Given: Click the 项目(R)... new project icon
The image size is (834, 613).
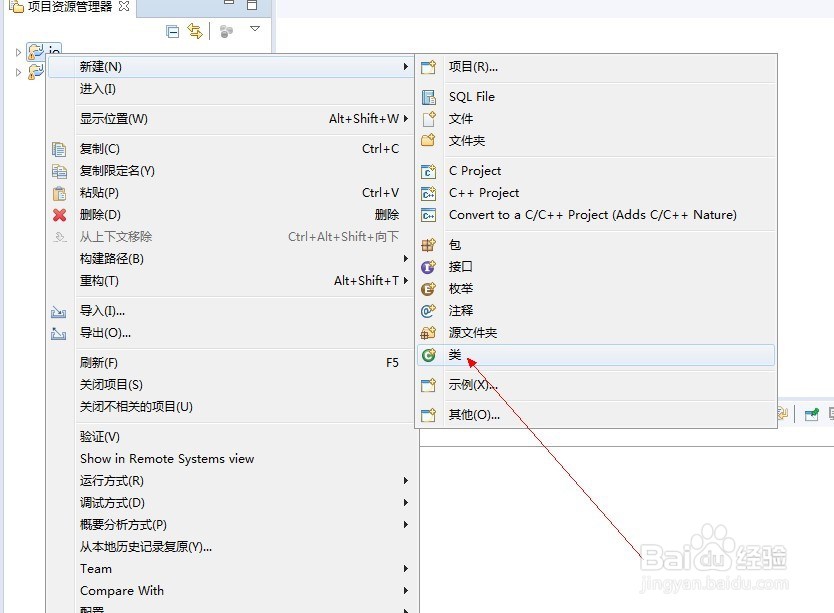Looking at the screenshot, I should click(428, 67).
